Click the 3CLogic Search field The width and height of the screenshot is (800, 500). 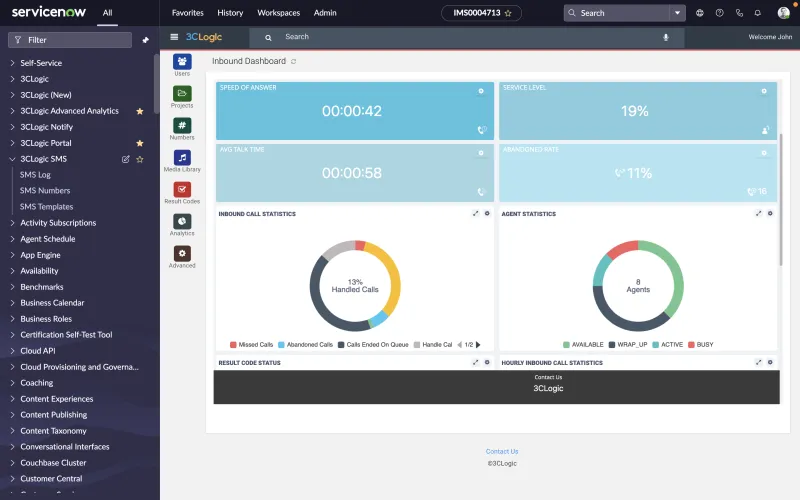click(x=466, y=37)
